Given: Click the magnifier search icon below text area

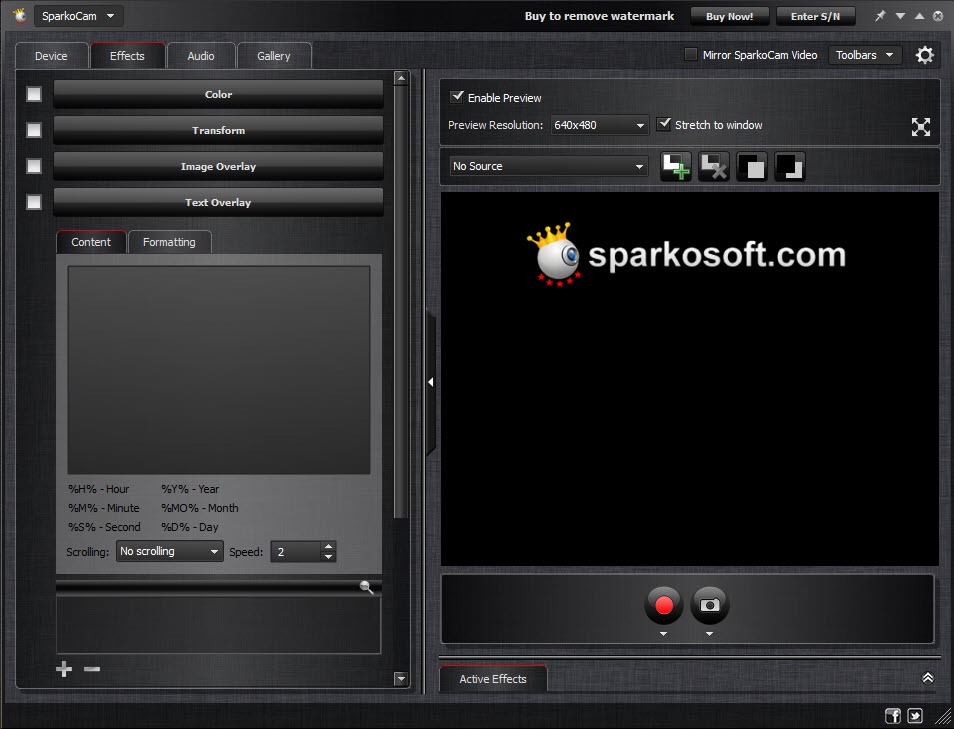Looking at the screenshot, I should [366, 587].
